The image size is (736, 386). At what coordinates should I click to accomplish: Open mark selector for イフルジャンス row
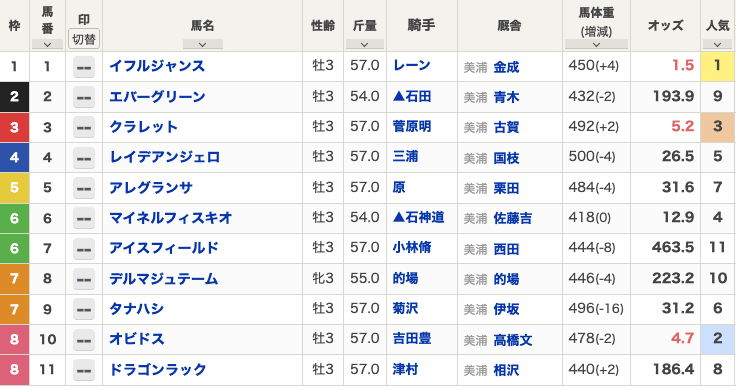84,67
